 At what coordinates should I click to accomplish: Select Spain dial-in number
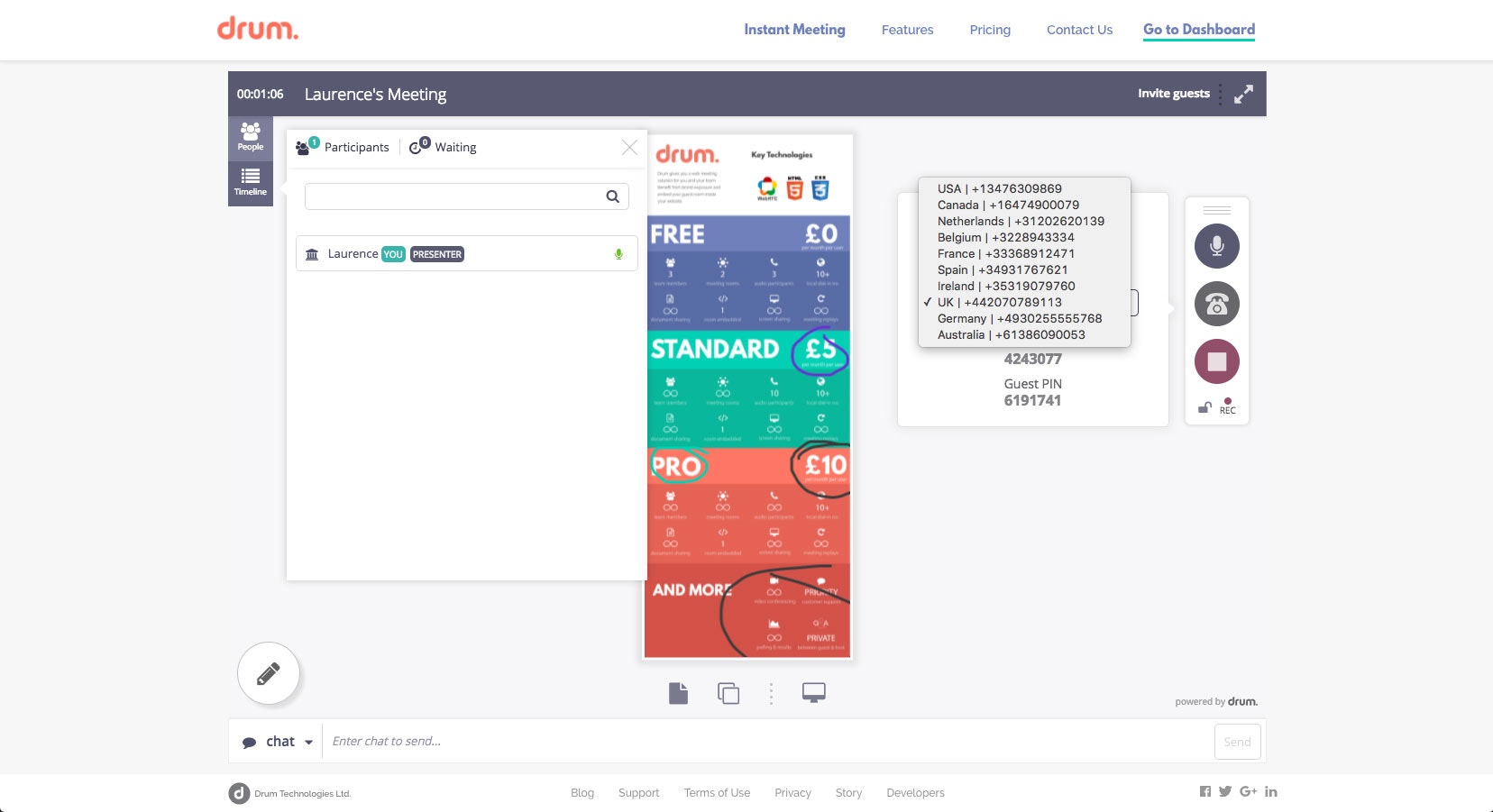(1024, 269)
